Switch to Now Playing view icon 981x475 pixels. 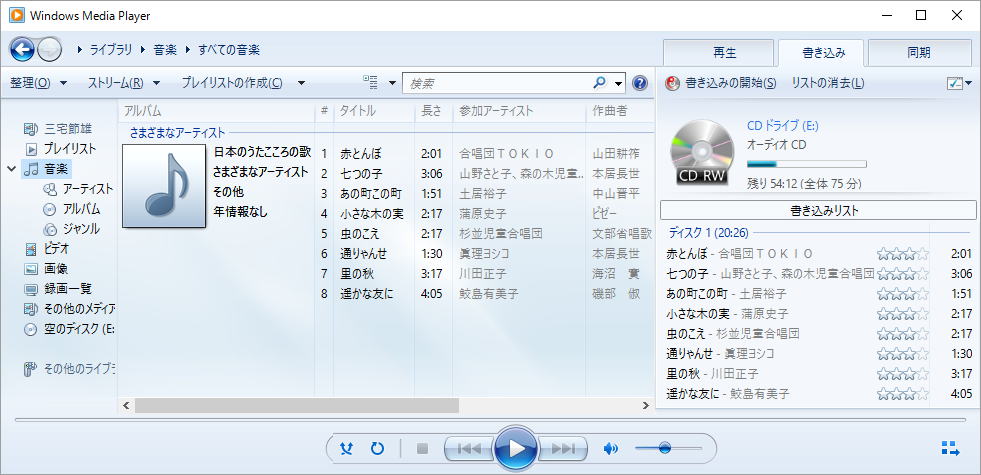tap(950, 448)
